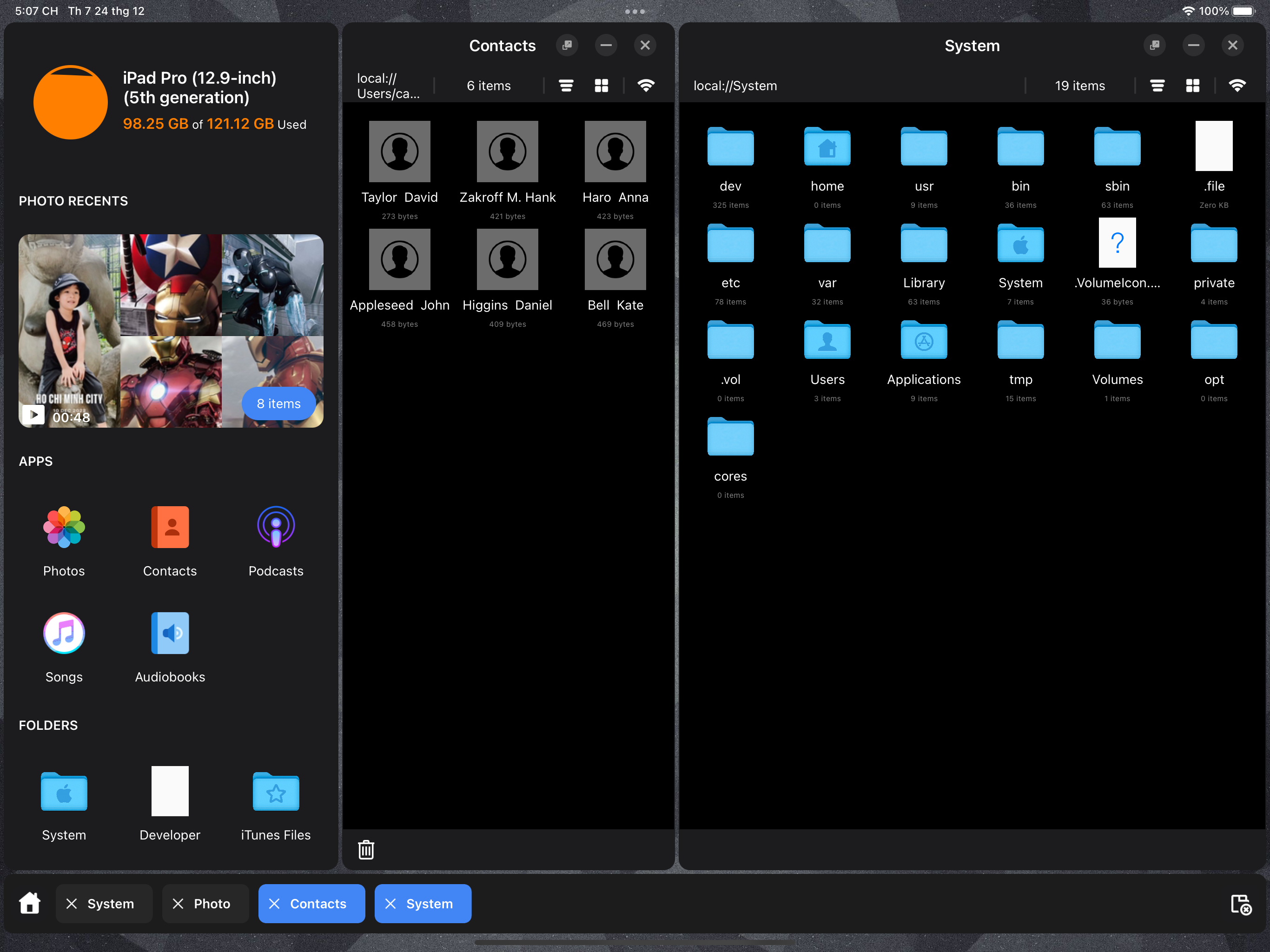Image resolution: width=1270 pixels, height=952 pixels.
Task: Switch System window to list view
Action: pyautogui.click(x=1157, y=86)
